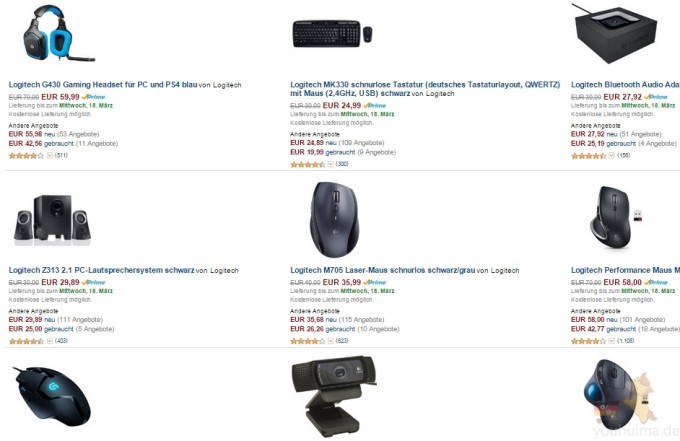Open the blue G430 gaming headset image
Screen dimensions: 680x441
(x=59, y=33)
